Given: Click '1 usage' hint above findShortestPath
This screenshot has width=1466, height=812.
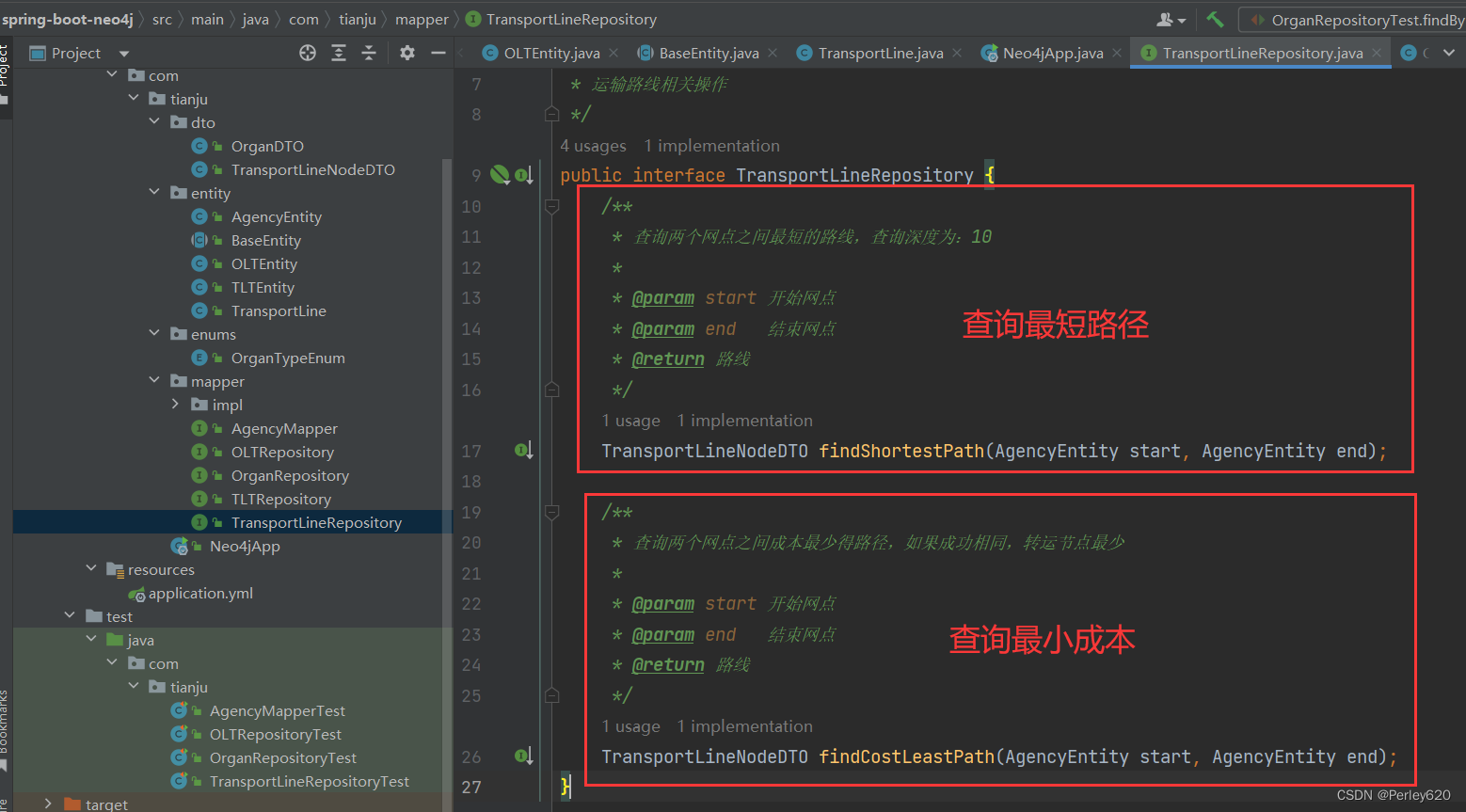Looking at the screenshot, I should [631, 421].
